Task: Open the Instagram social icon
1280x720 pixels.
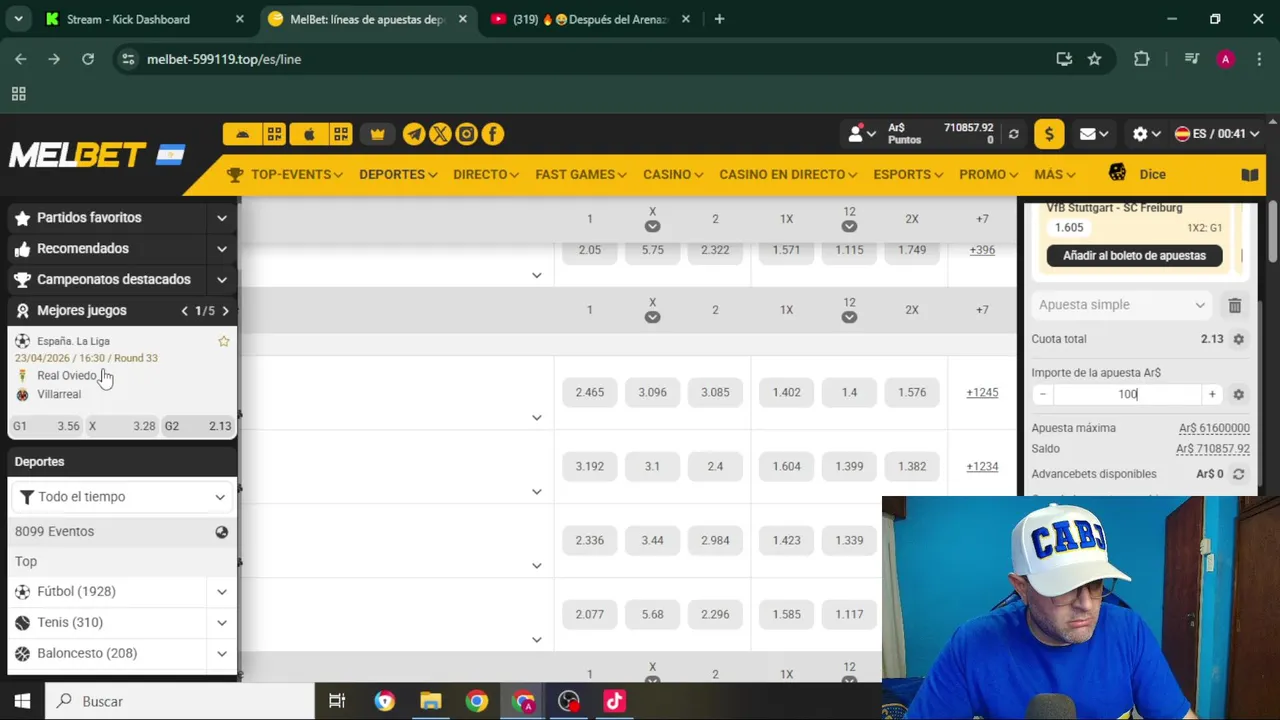Action: click(x=466, y=134)
